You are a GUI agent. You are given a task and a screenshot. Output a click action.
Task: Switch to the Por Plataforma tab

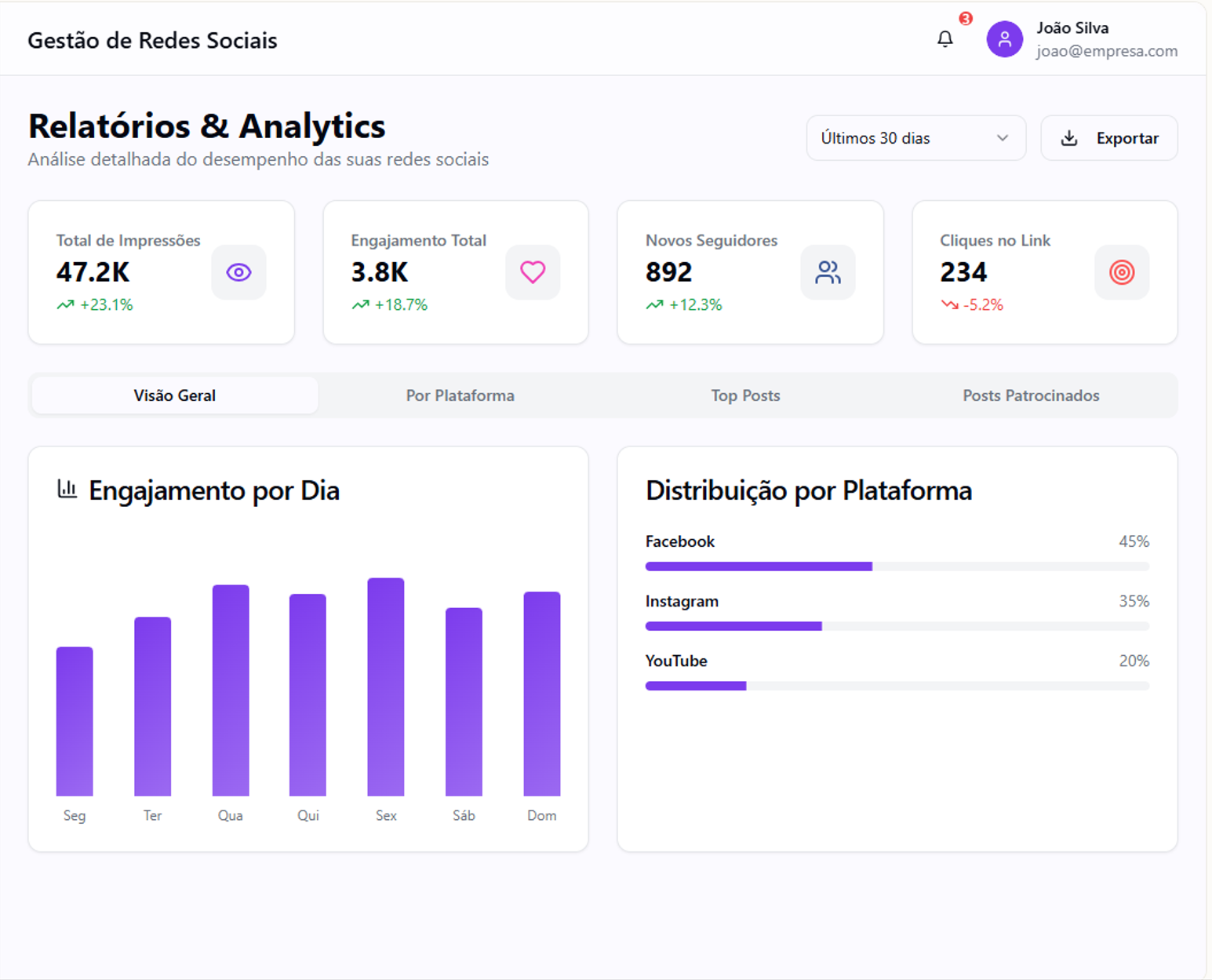[x=460, y=395]
